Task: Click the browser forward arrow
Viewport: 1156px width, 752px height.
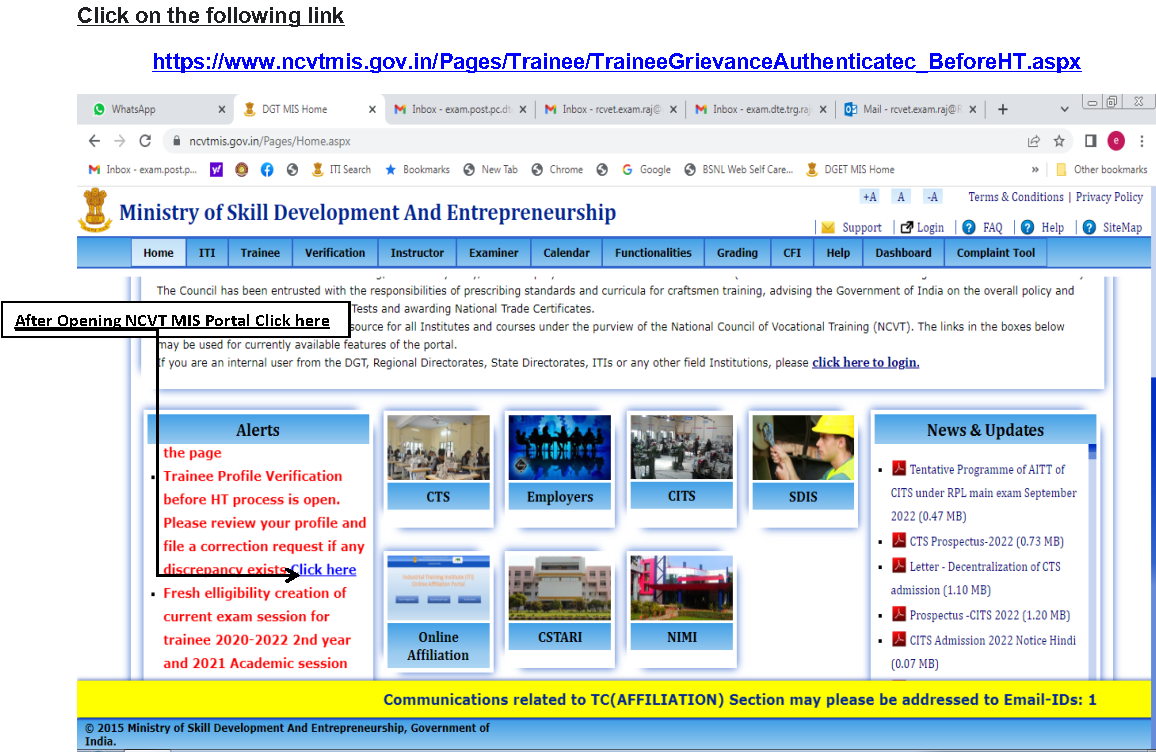Action: click(119, 141)
